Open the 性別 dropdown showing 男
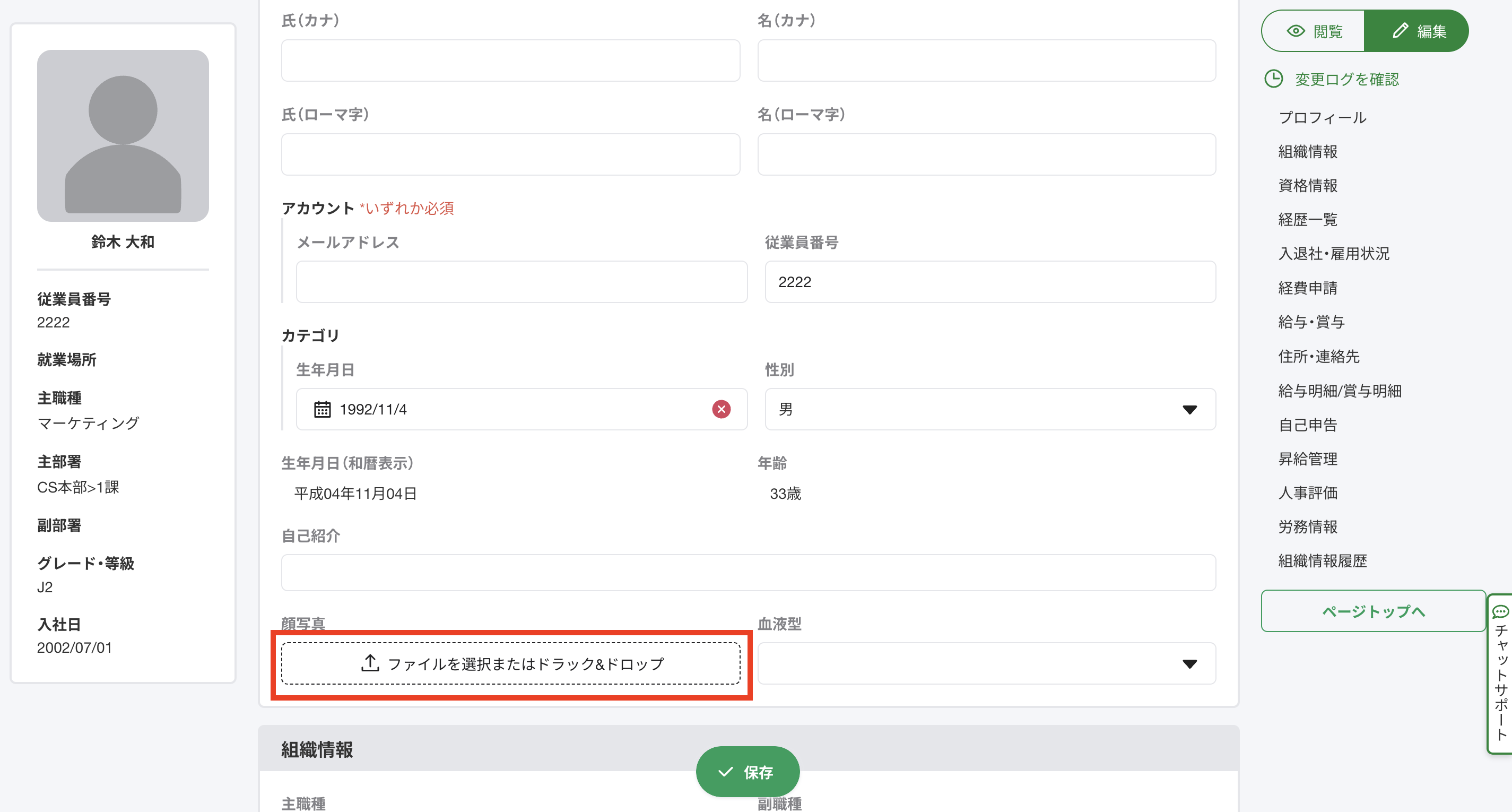1512x812 pixels. click(989, 409)
